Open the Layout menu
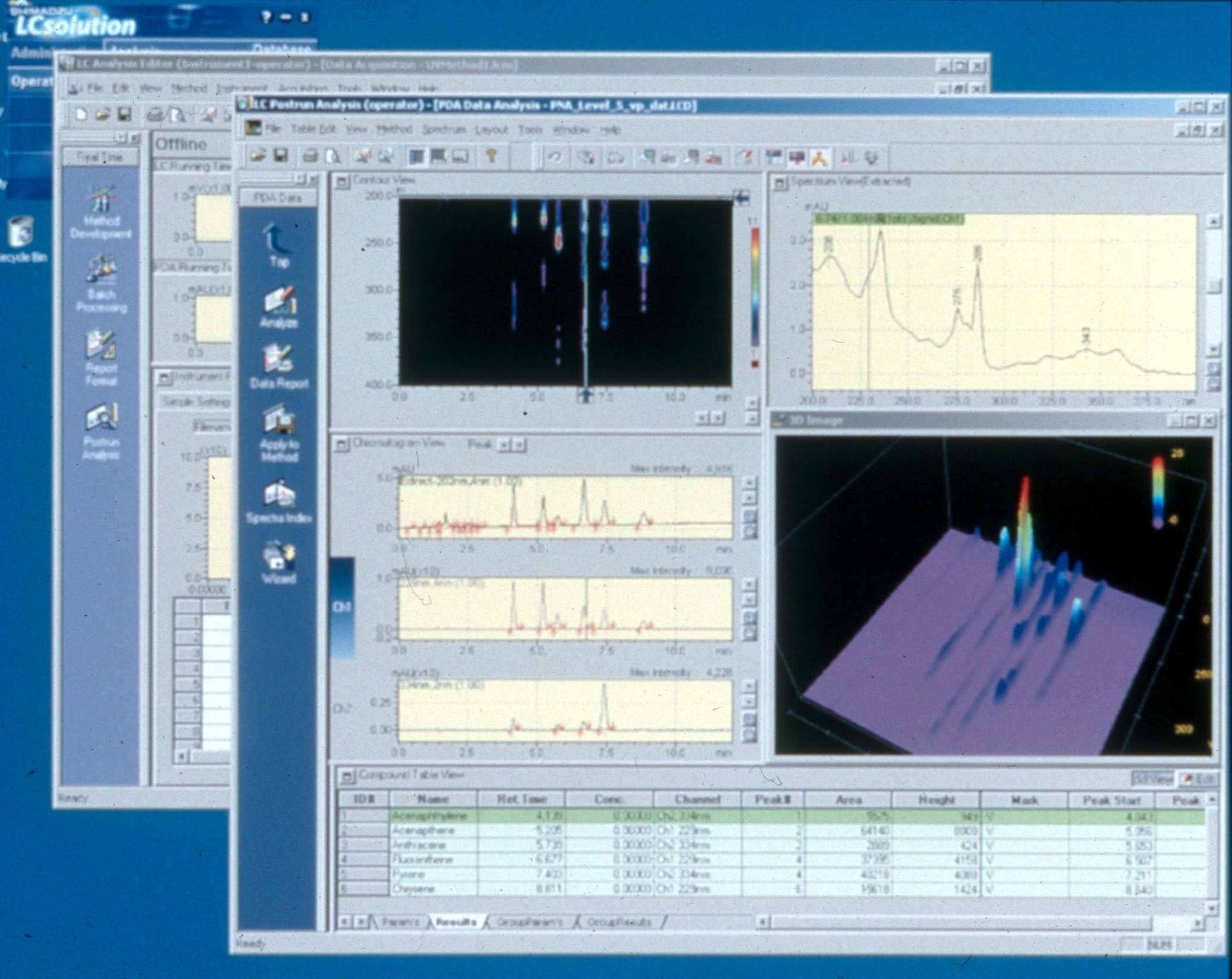The width and height of the screenshot is (1232, 979). point(492,130)
